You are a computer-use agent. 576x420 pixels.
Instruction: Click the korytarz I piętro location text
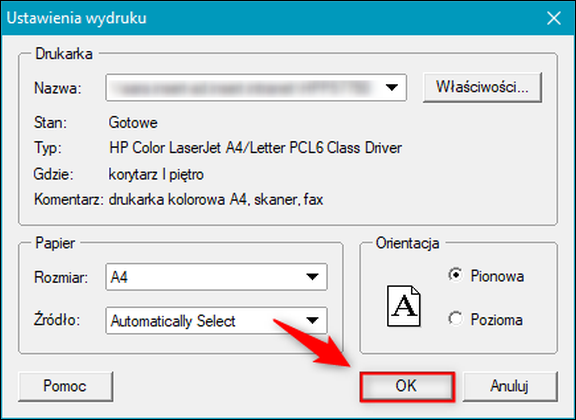(156, 175)
